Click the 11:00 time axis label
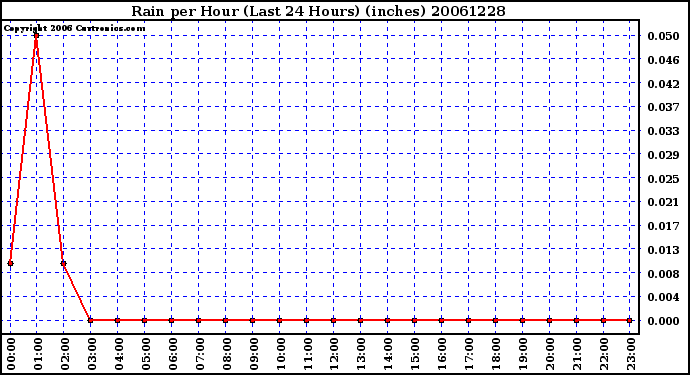 pyautogui.click(x=308, y=354)
